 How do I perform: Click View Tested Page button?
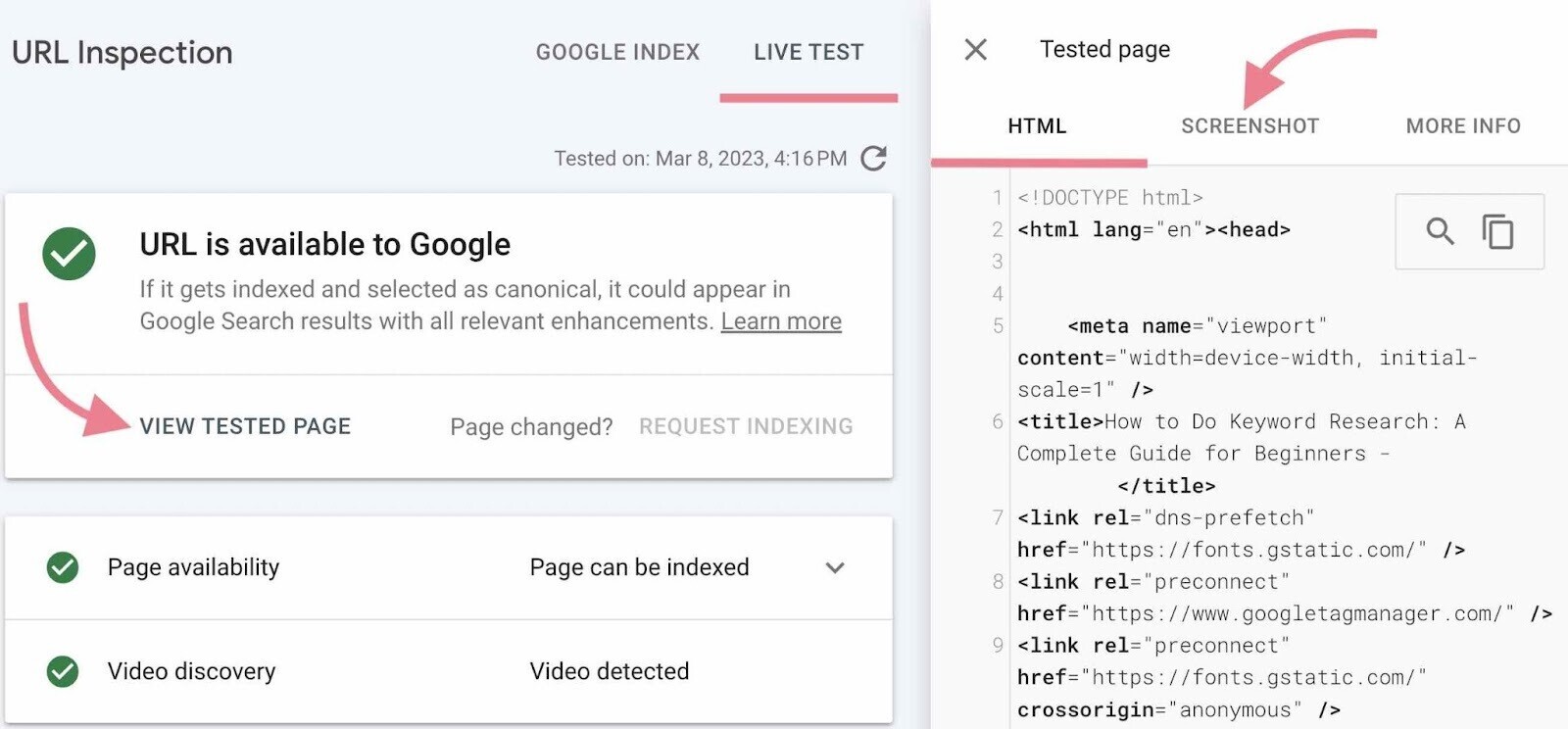[245, 426]
